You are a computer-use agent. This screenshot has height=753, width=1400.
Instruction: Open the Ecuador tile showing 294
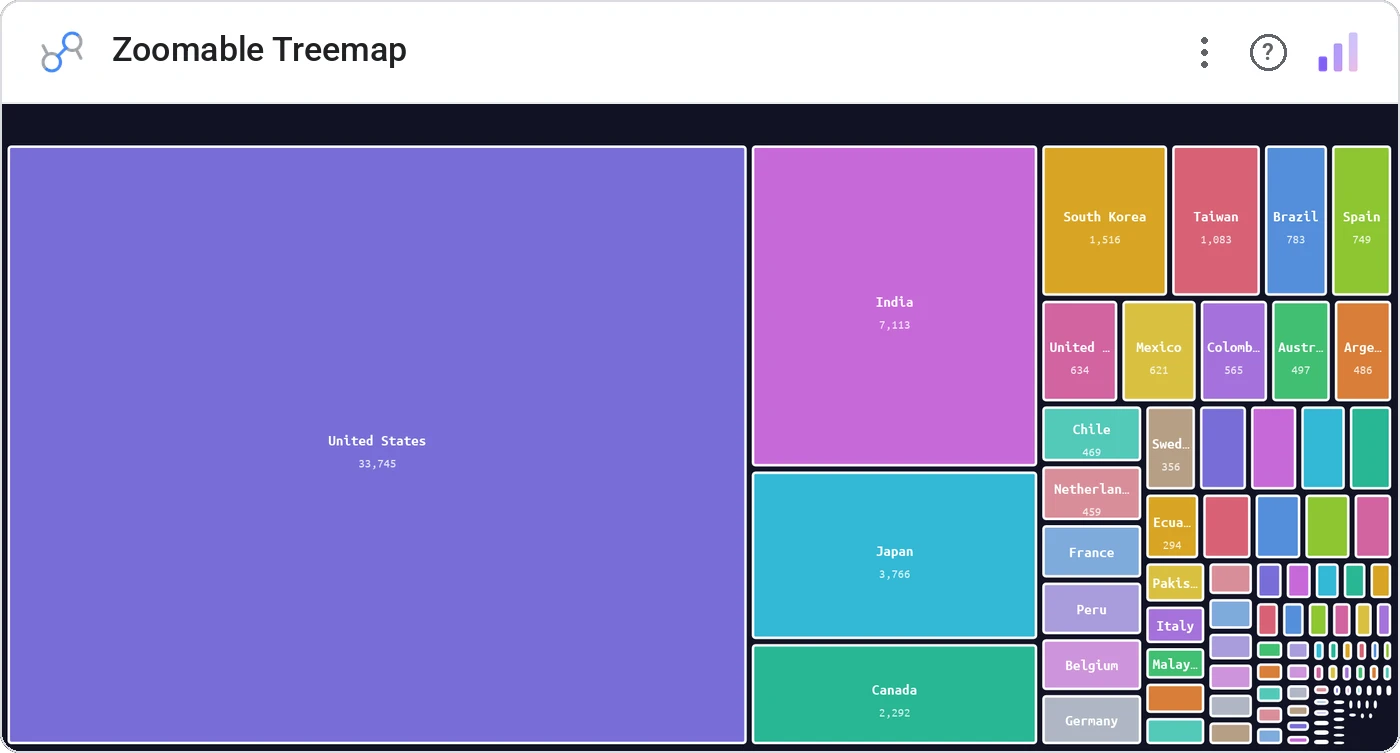[1172, 526]
